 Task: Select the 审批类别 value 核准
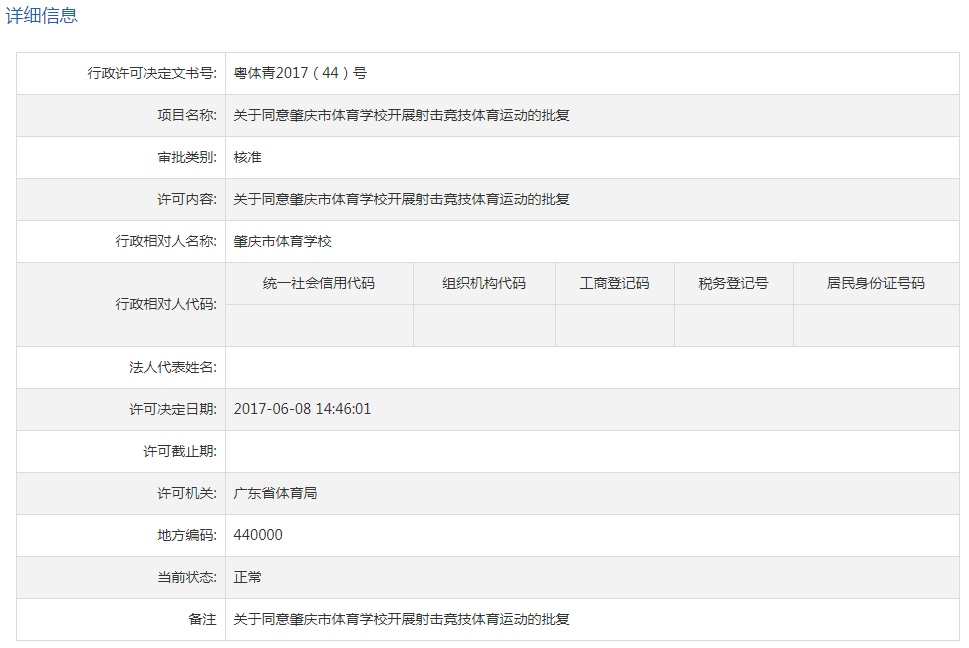[247, 157]
